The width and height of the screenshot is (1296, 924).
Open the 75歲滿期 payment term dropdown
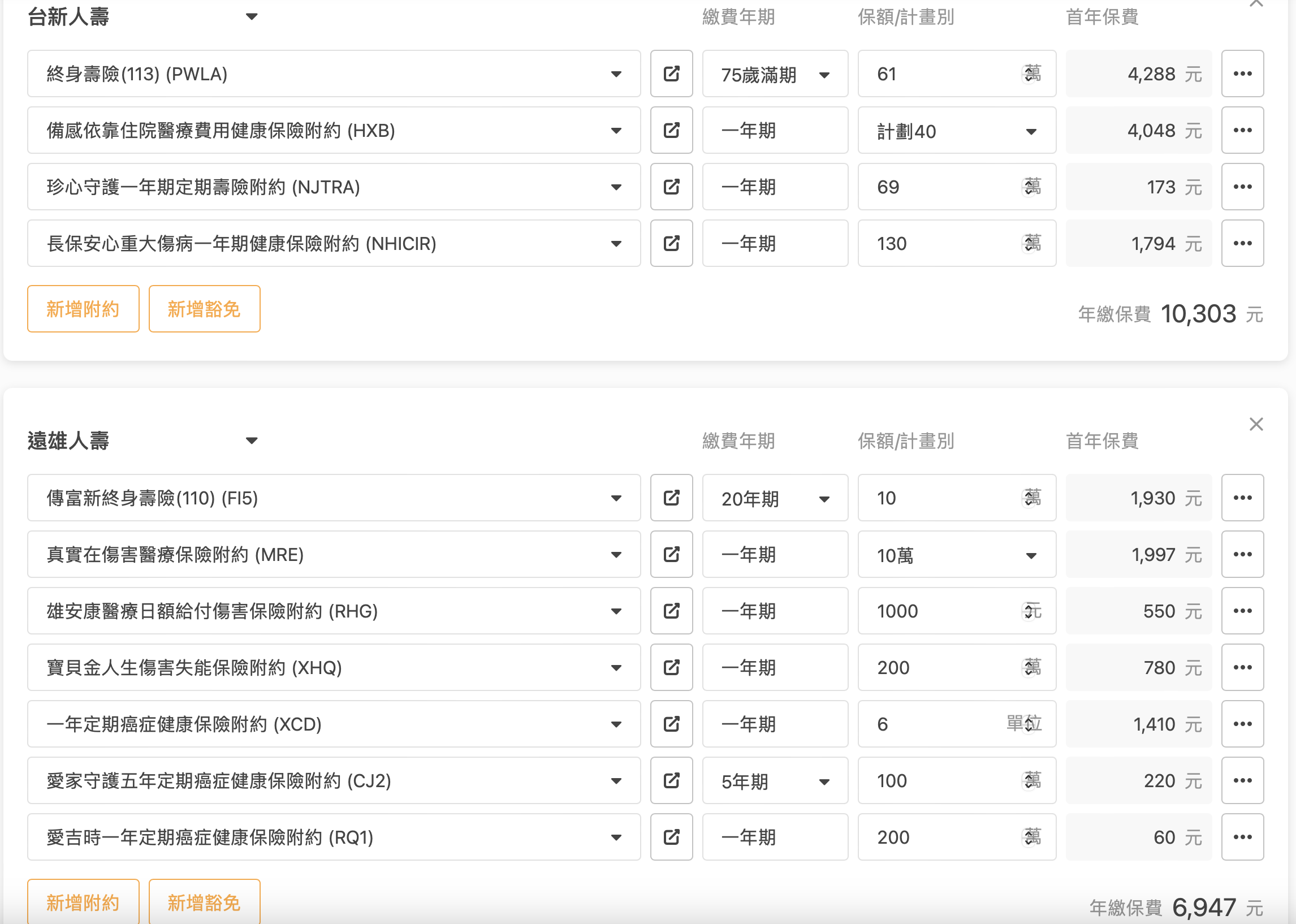(x=775, y=75)
